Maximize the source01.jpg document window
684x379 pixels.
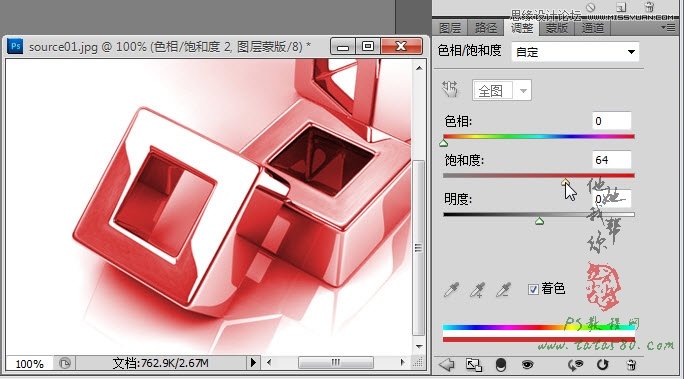368,46
